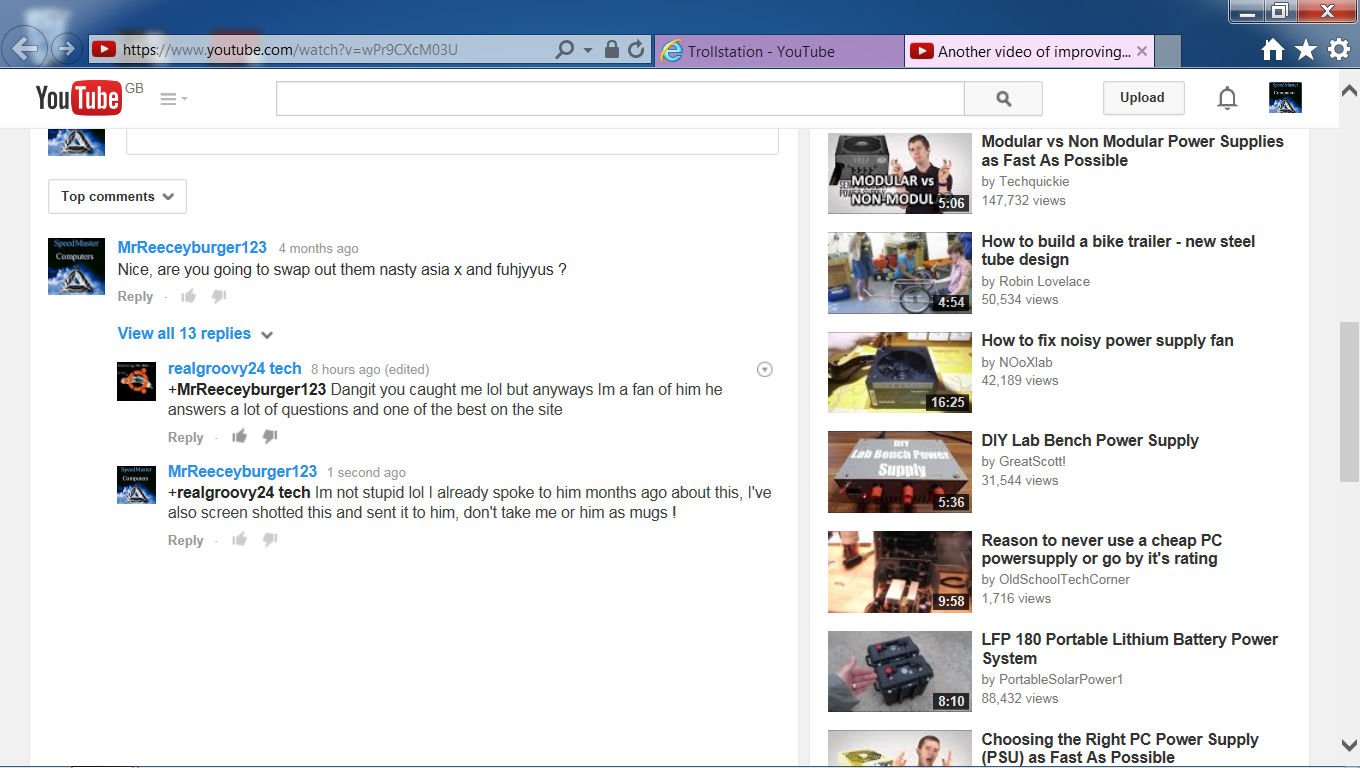
Task: Click the page refresh icon
Action: (636, 50)
